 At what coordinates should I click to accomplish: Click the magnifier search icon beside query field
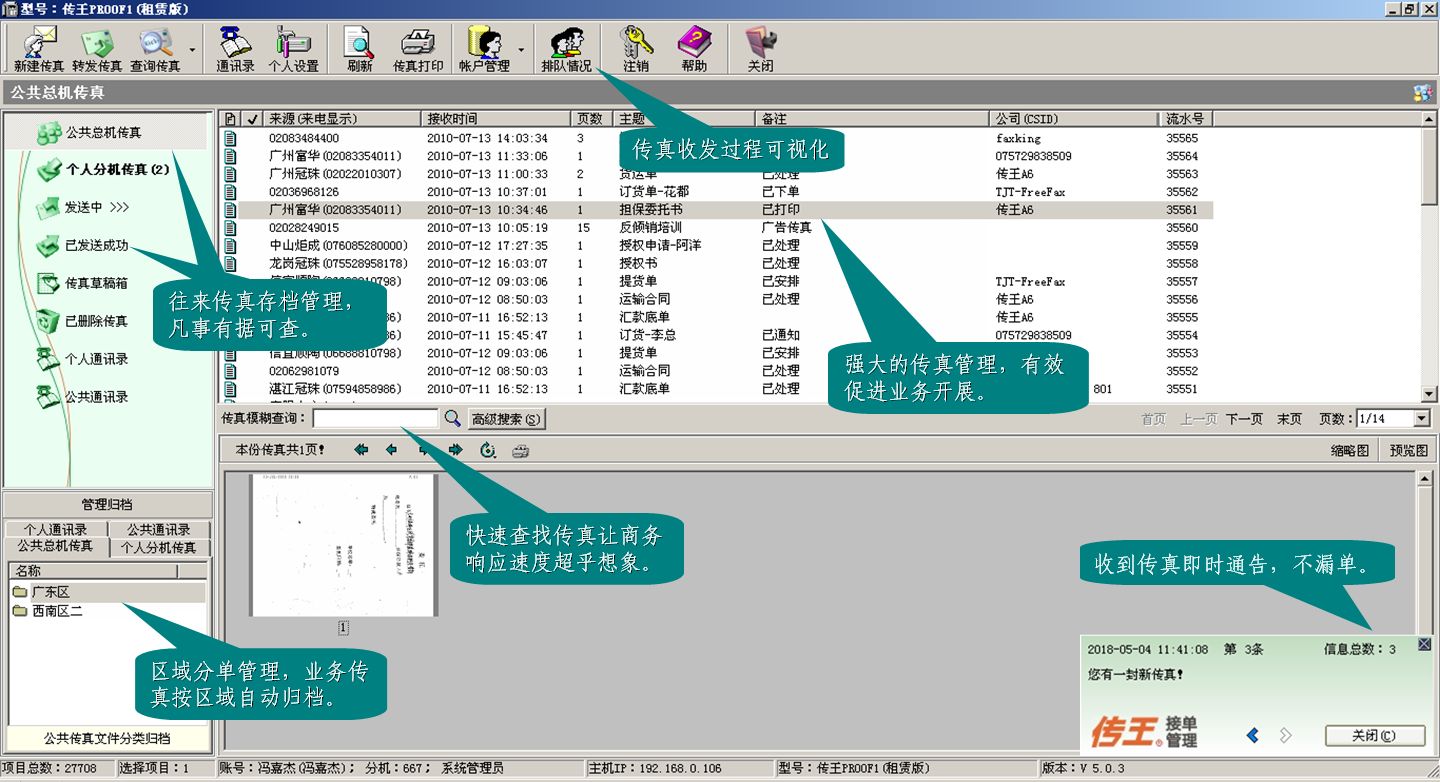coord(453,419)
